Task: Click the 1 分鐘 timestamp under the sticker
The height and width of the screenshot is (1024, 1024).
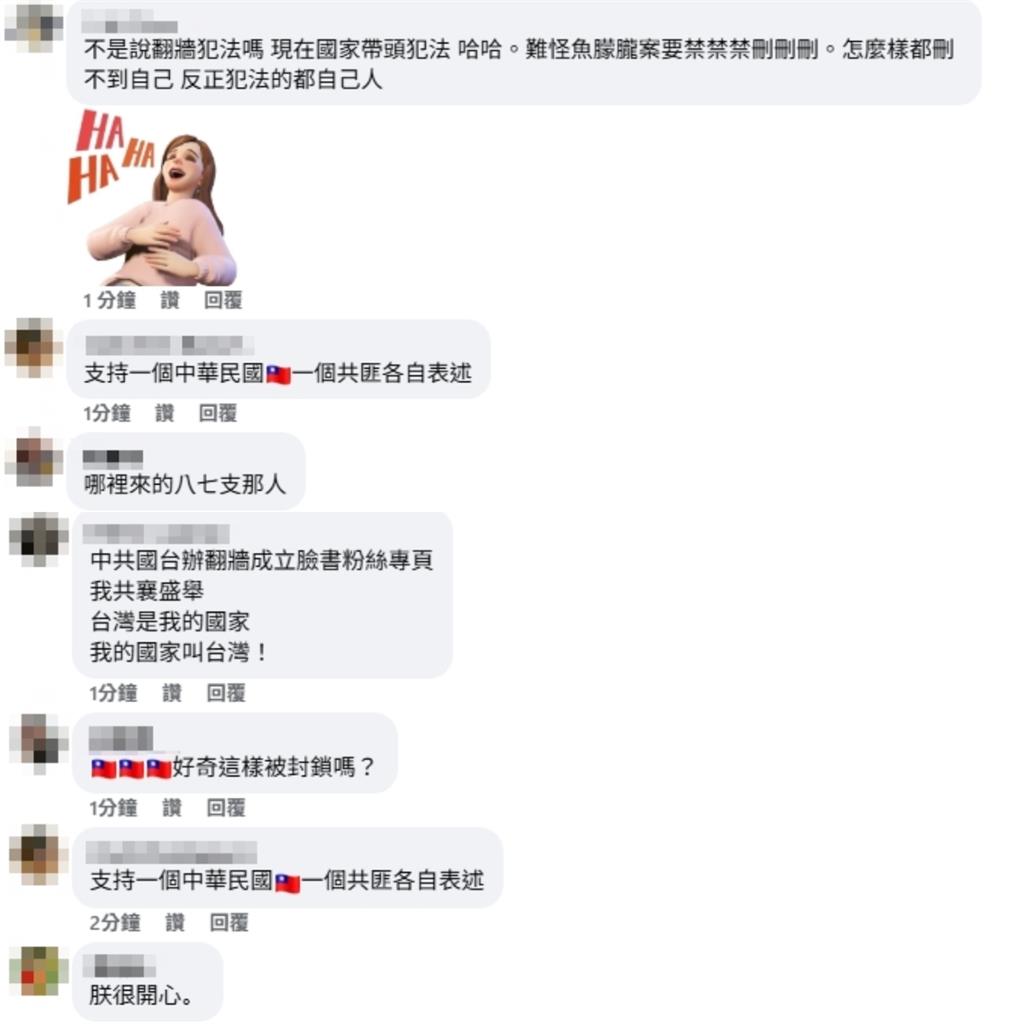Action: [x=110, y=300]
